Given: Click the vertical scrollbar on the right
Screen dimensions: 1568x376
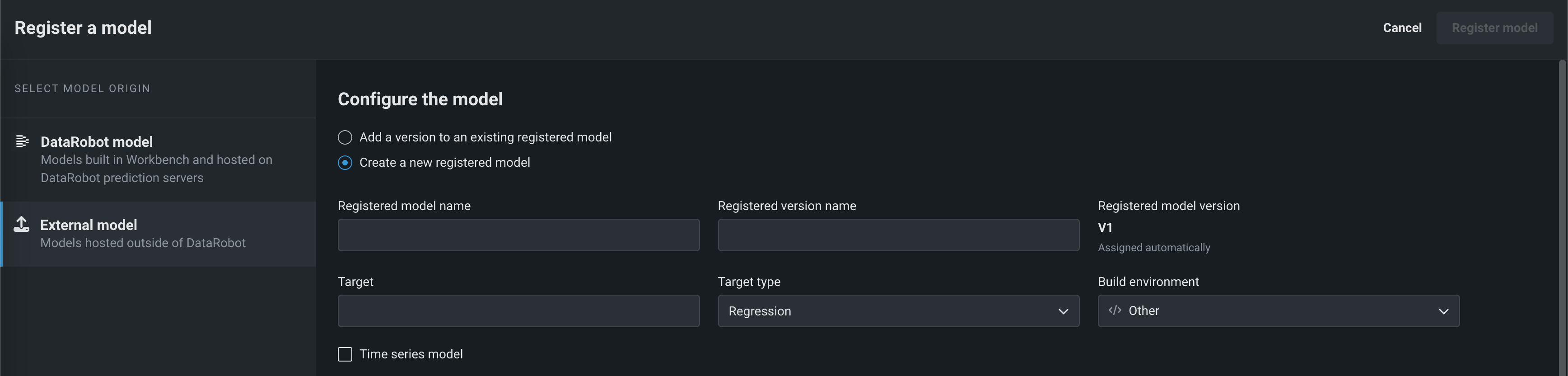Looking at the screenshot, I should click(x=1563, y=213).
